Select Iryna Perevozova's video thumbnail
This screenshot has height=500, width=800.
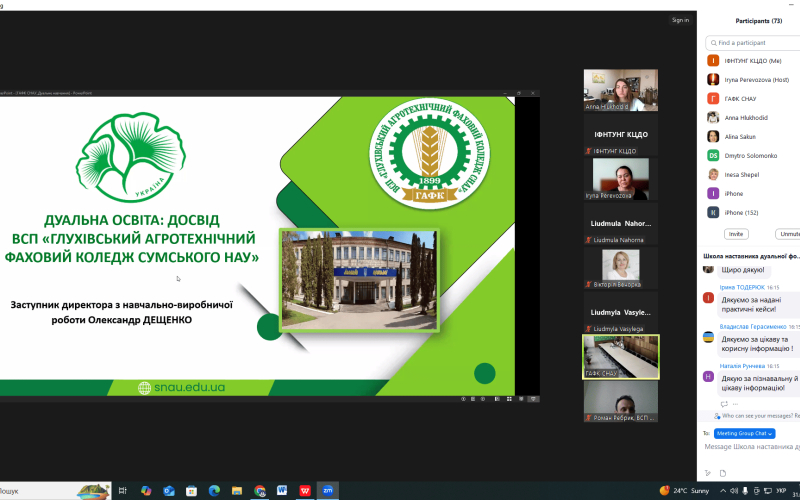pos(620,179)
